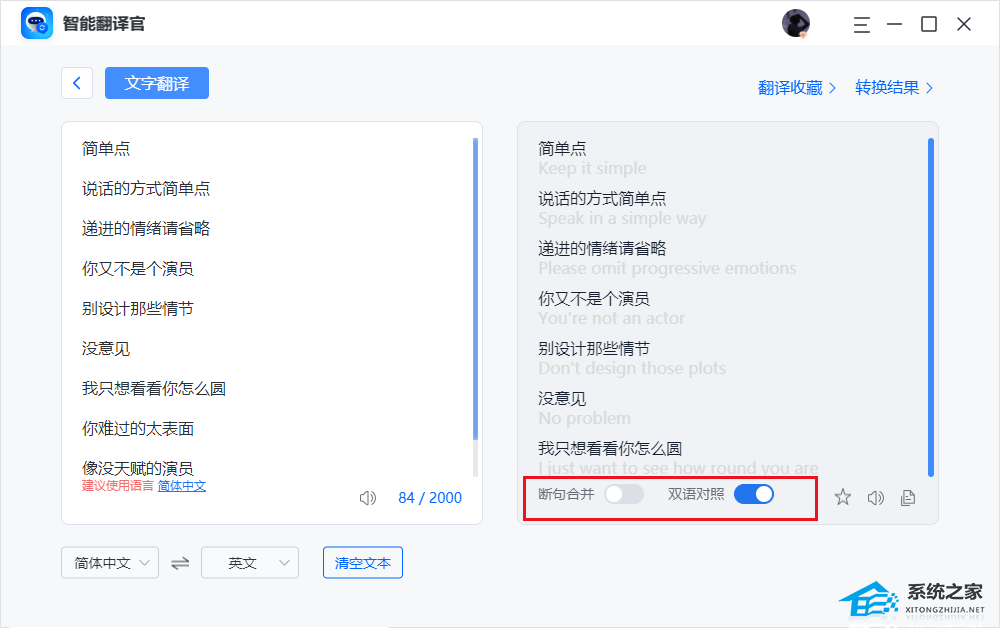1000x628 pixels.
Task: Click source line 没意见
Action: (106, 349)
